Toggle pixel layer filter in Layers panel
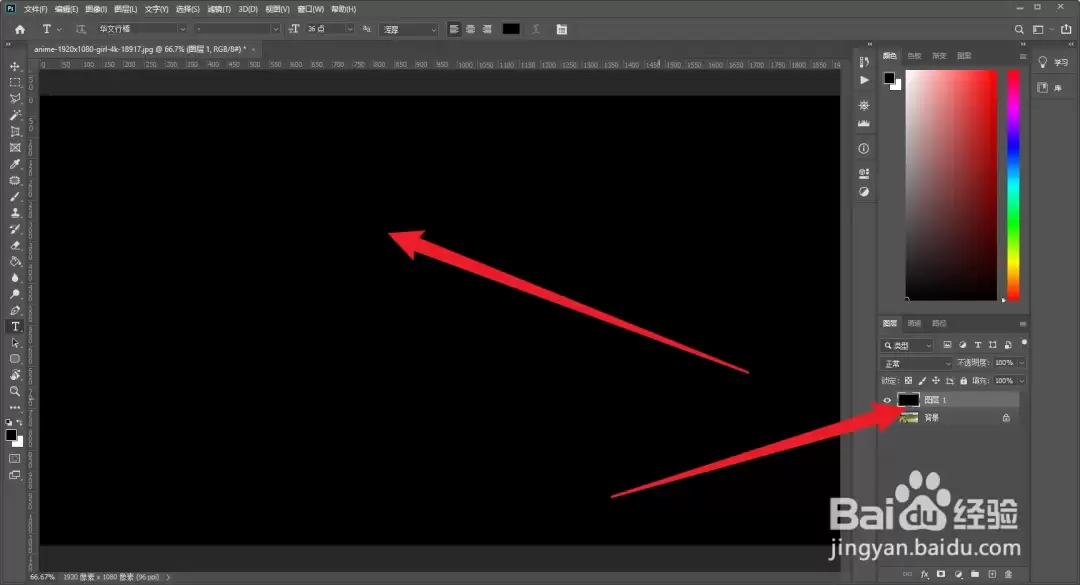This screenshot has height=585, width=1080. pyautogui.click(x=947, y=345)
